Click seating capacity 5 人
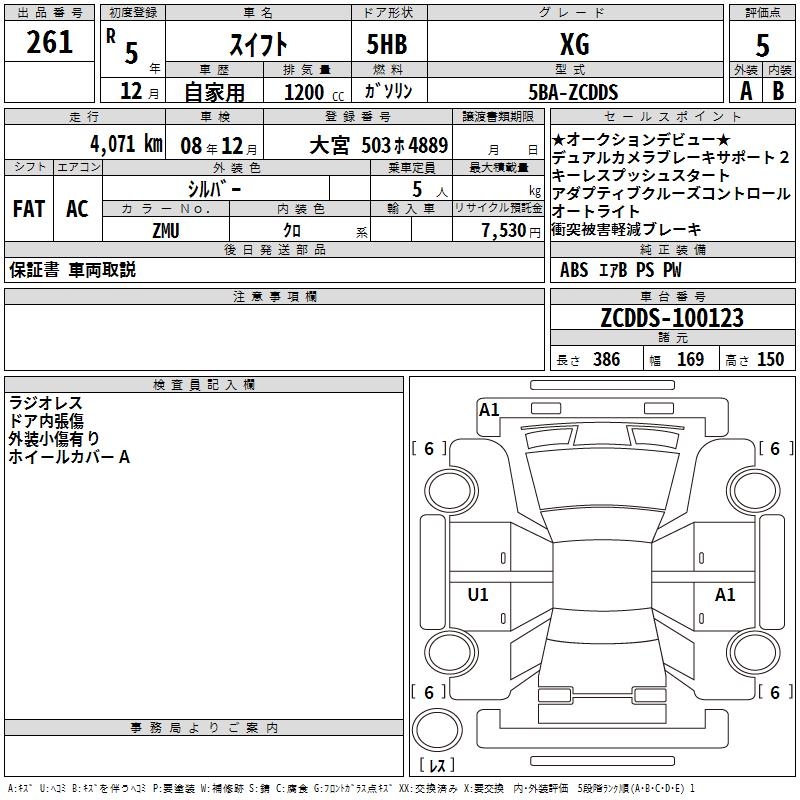 (x=430, y=189)
